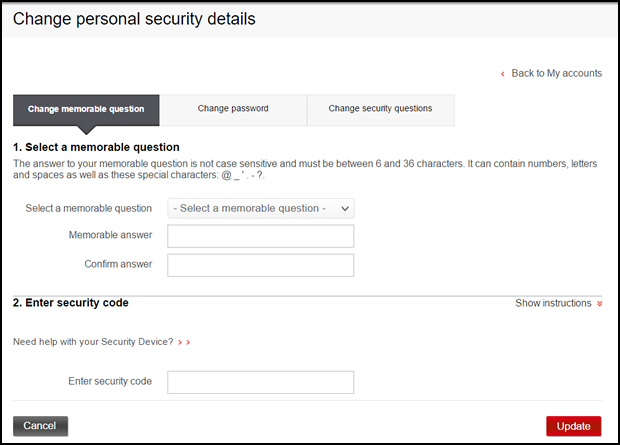
Task: Focus the Memorable answer text field
Action: tap(261, 236)
